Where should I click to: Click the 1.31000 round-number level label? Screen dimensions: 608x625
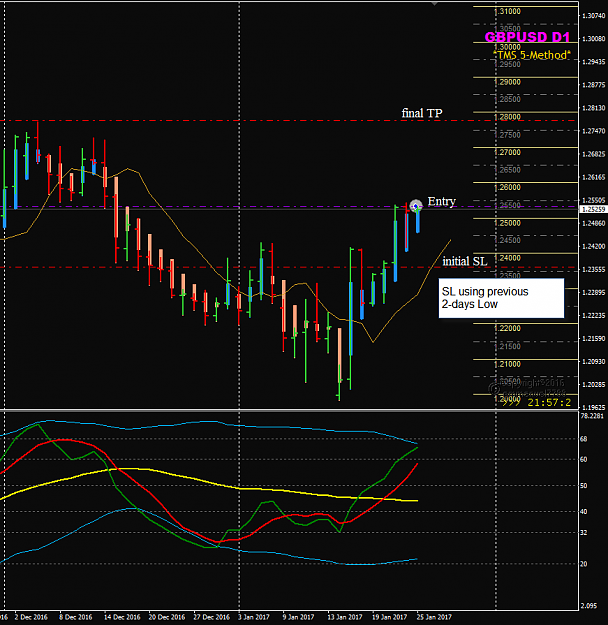(x=508, y=12)
